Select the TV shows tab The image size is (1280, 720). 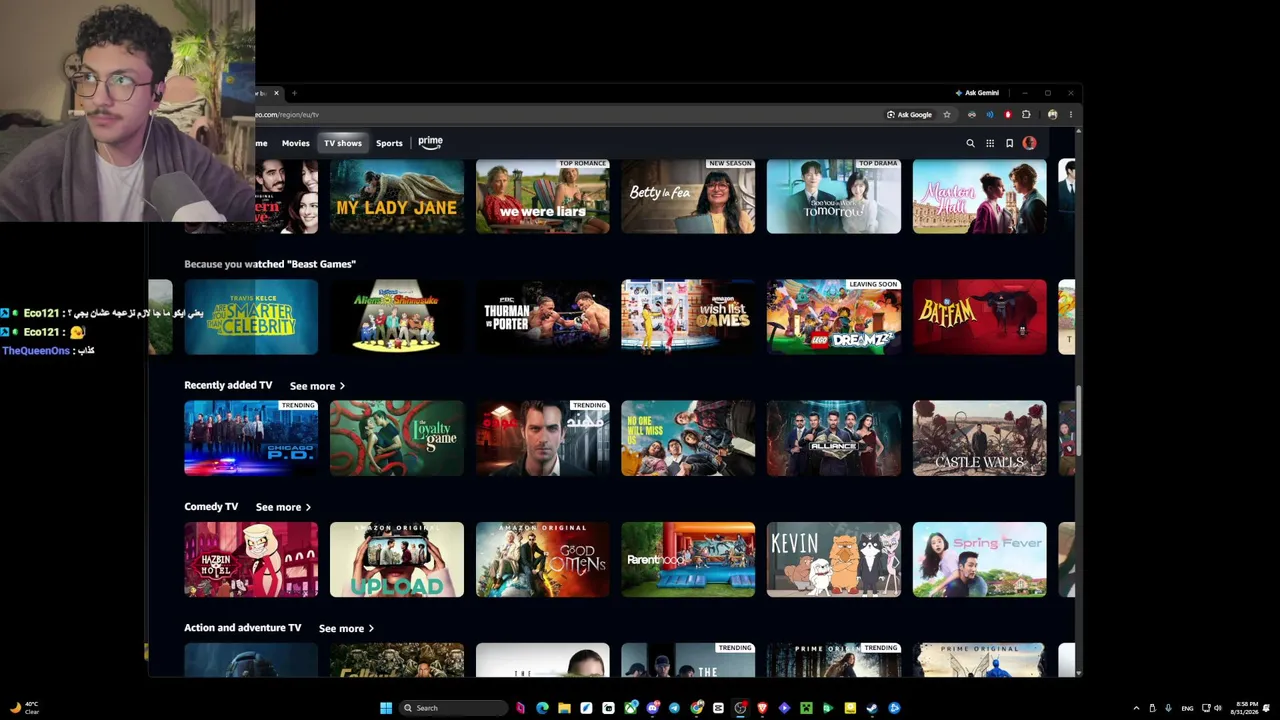point(343,143)
